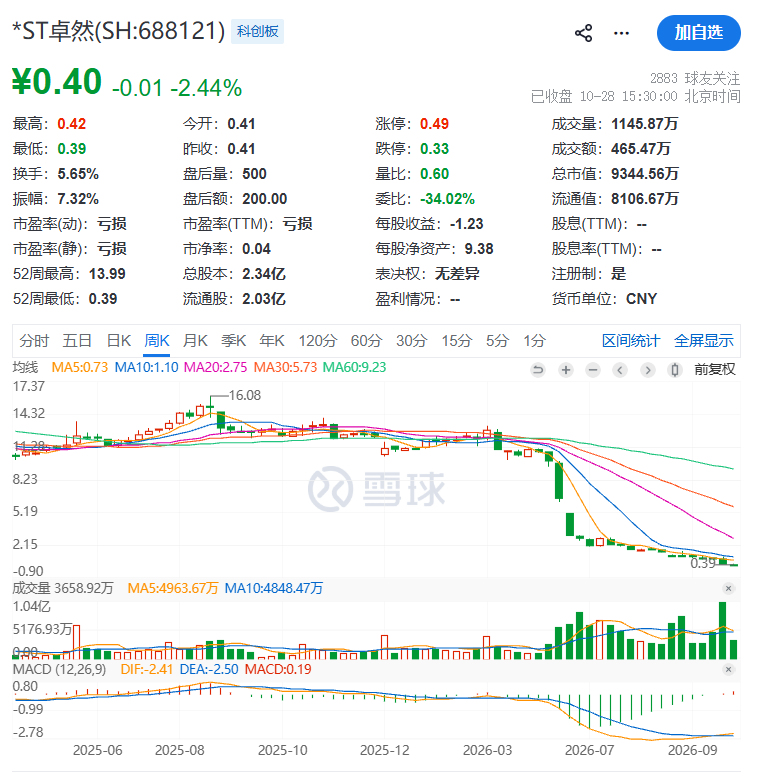Click the 每股净资产 9.38 value
Image resolution: width=764 pixels, height=772 pixels.
[479, 249]
